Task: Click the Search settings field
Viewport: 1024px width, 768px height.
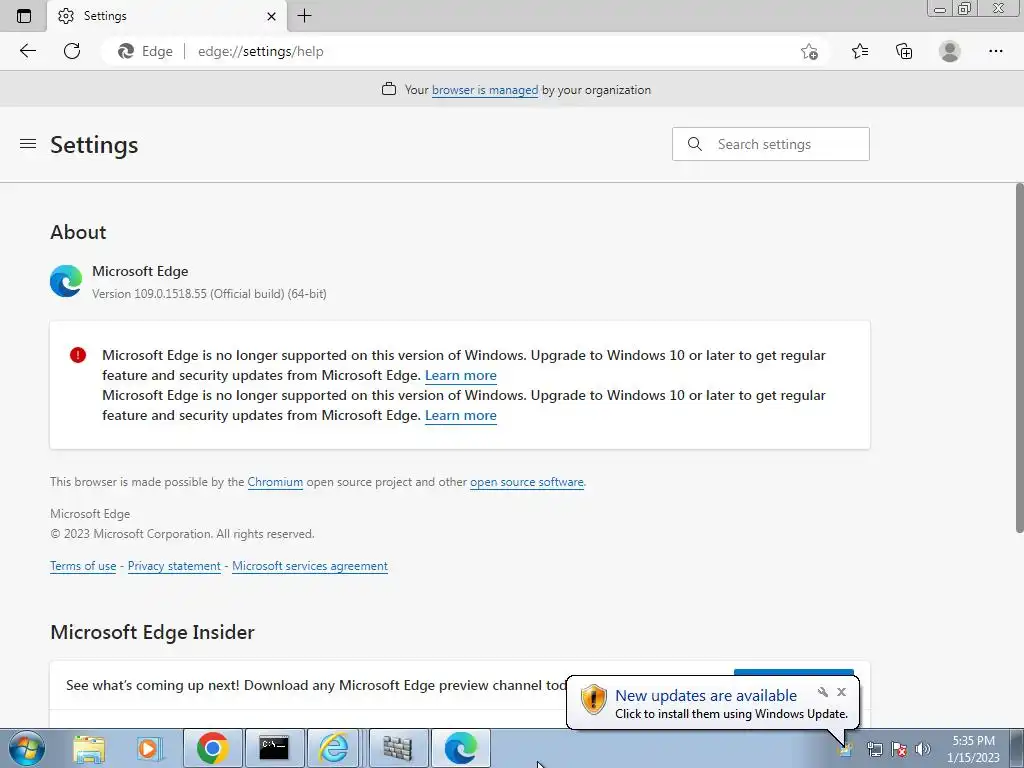Action: pos(771,144)
